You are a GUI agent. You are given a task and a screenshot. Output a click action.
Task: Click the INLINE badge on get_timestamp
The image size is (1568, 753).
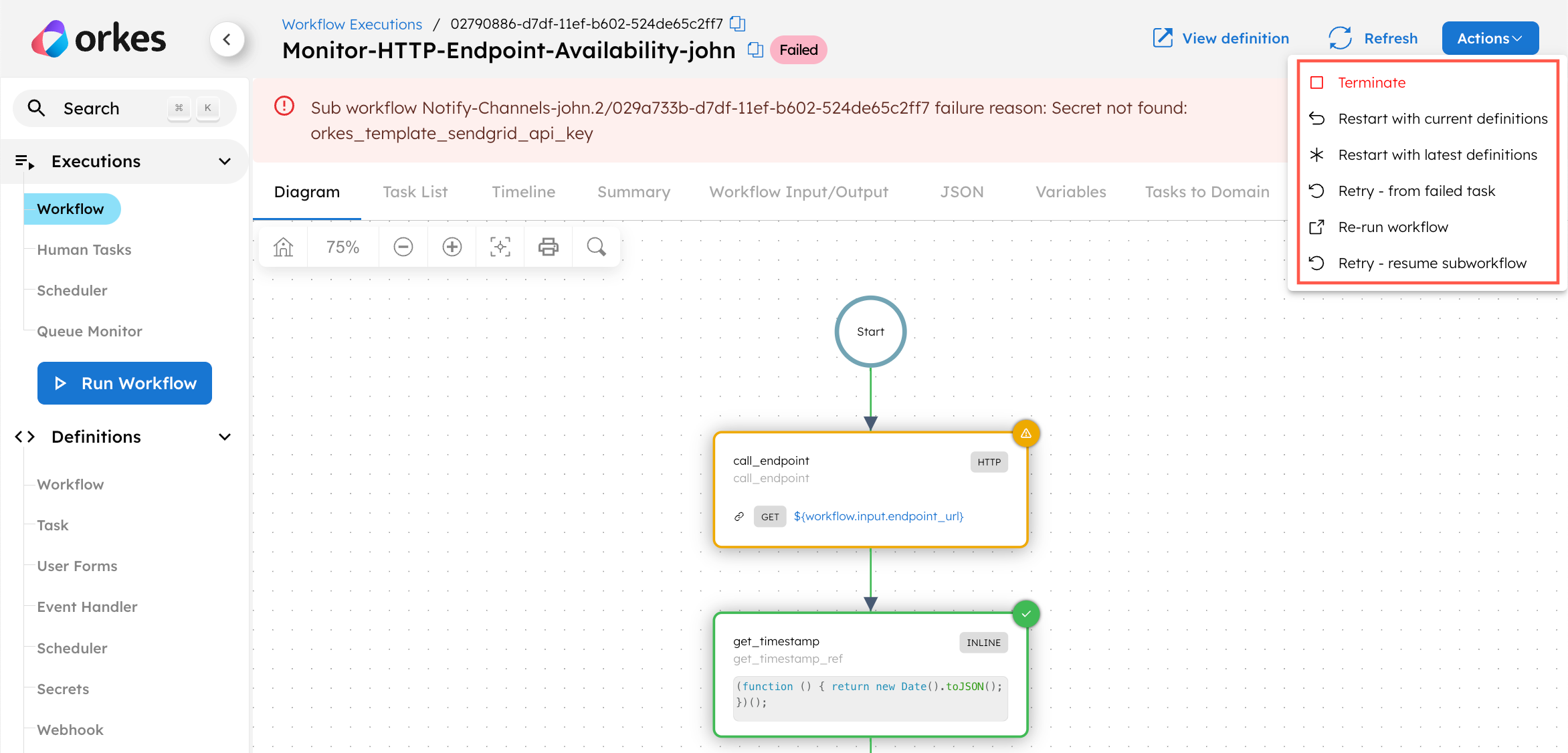coord(983,643)
